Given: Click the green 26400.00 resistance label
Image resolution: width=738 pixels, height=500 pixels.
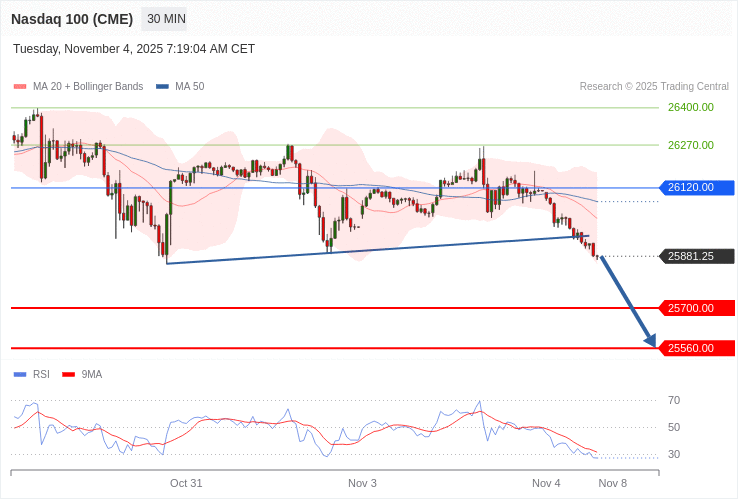Looking at the screenshot, I should point(690,107).
